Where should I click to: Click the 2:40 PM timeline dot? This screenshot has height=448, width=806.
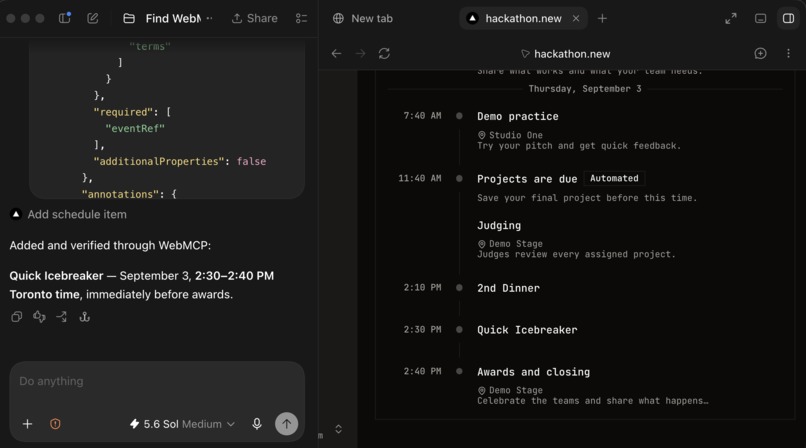(x=459, y=371)
